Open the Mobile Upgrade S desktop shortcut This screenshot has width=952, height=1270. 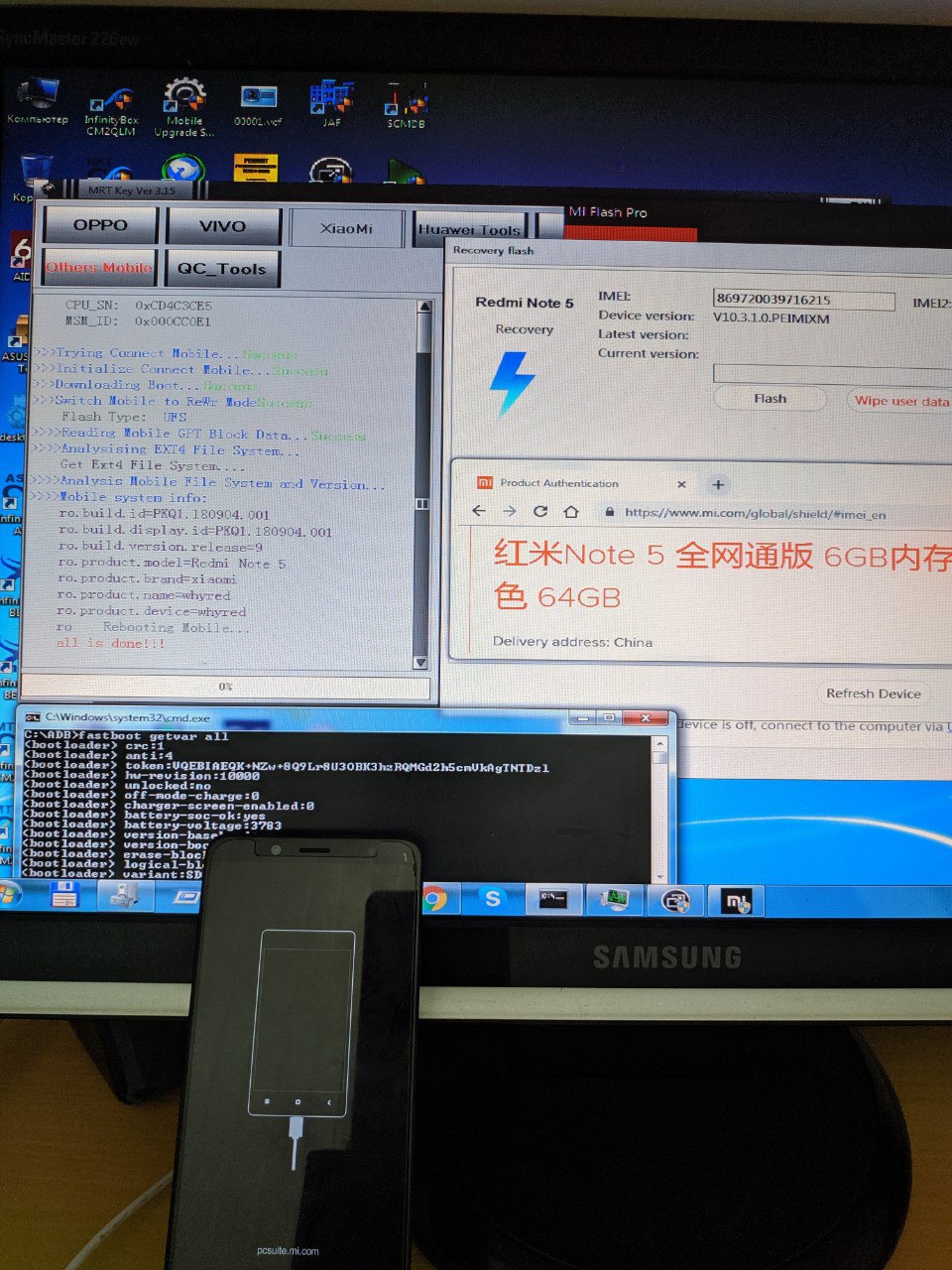coord(183,108)
